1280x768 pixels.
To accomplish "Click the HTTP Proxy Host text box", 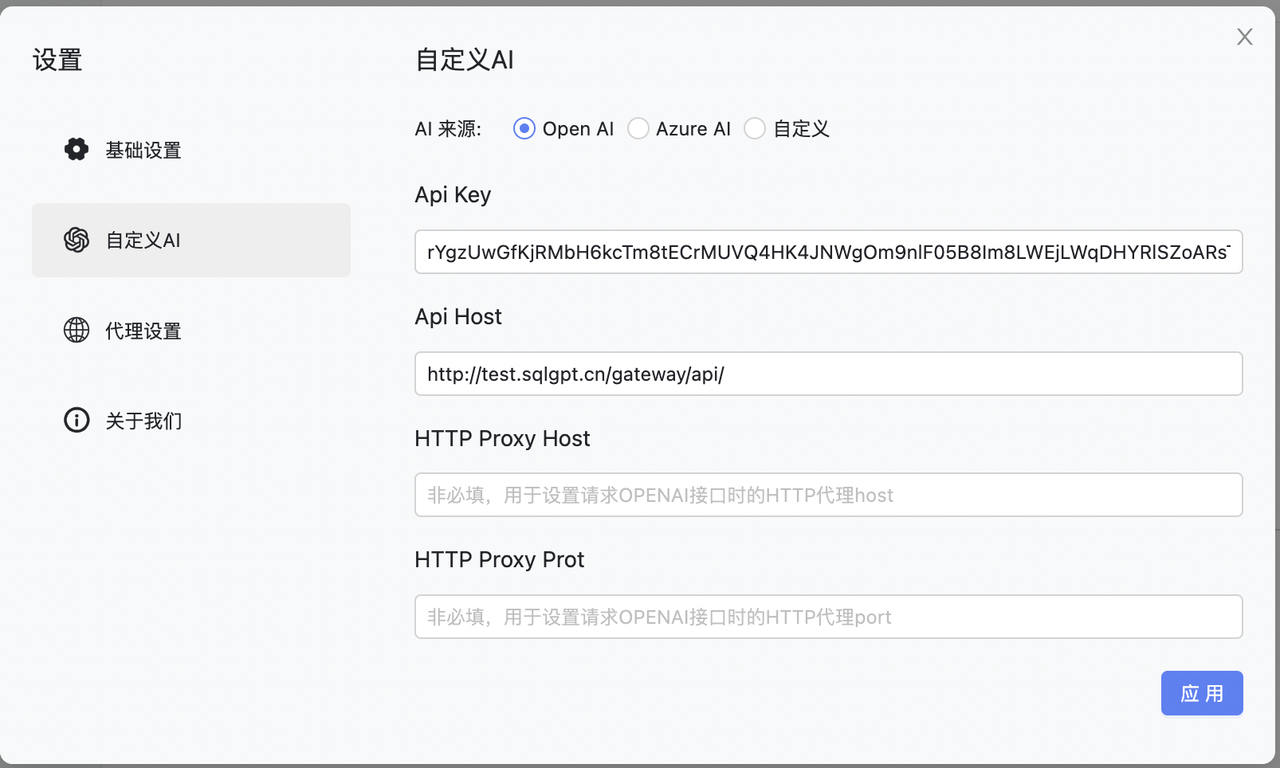I will pos(829,495).
